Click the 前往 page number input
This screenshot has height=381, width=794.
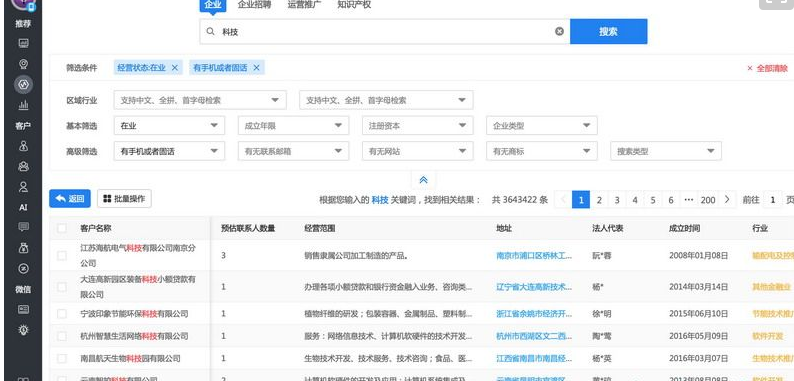[772, 200]
